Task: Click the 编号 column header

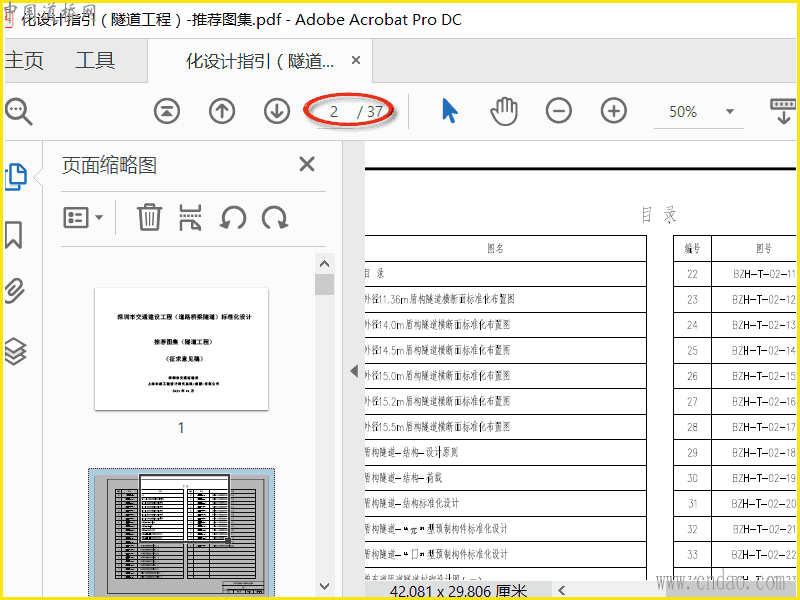Action: click(x=692, y=248)
